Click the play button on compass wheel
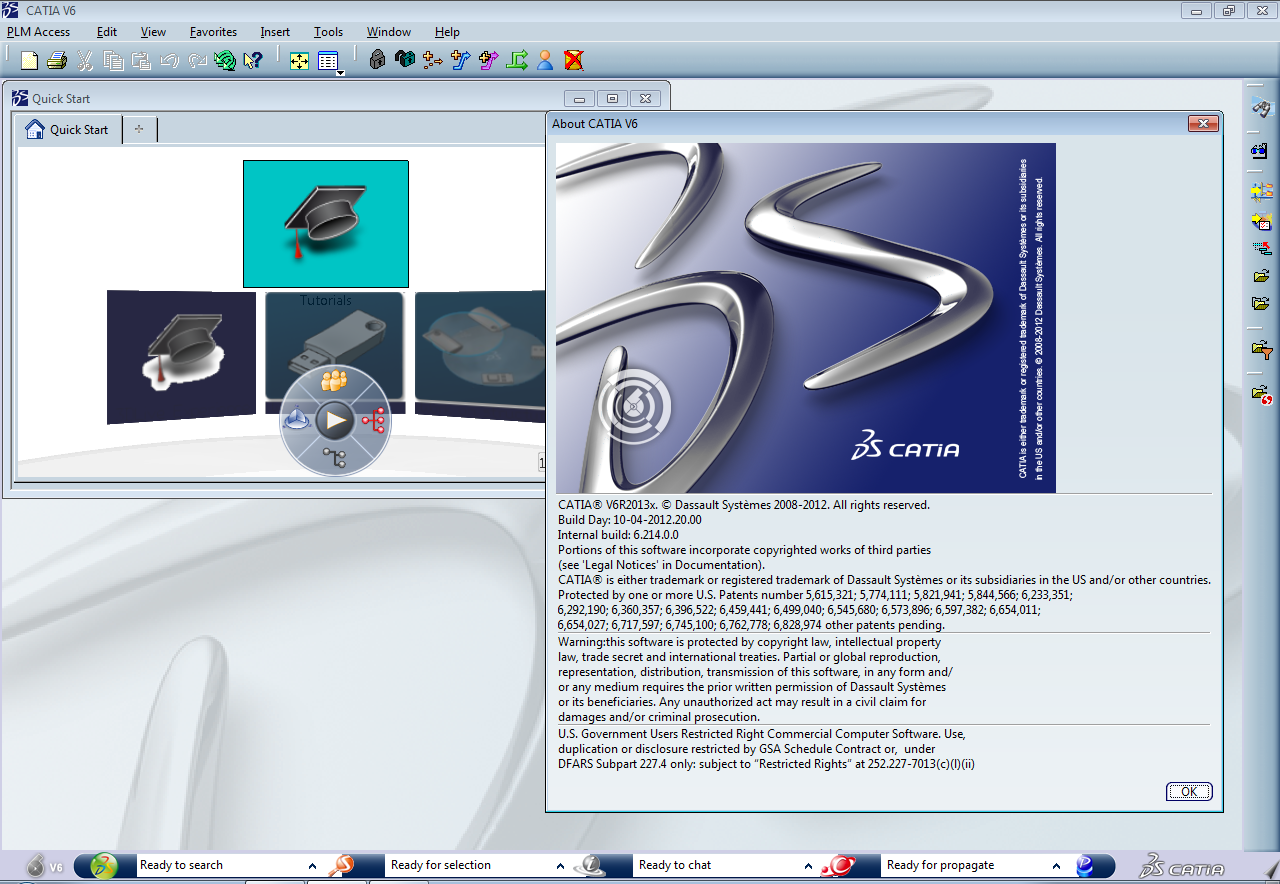The width and height of the screenshot is (1280, 884). coord(336,421)
